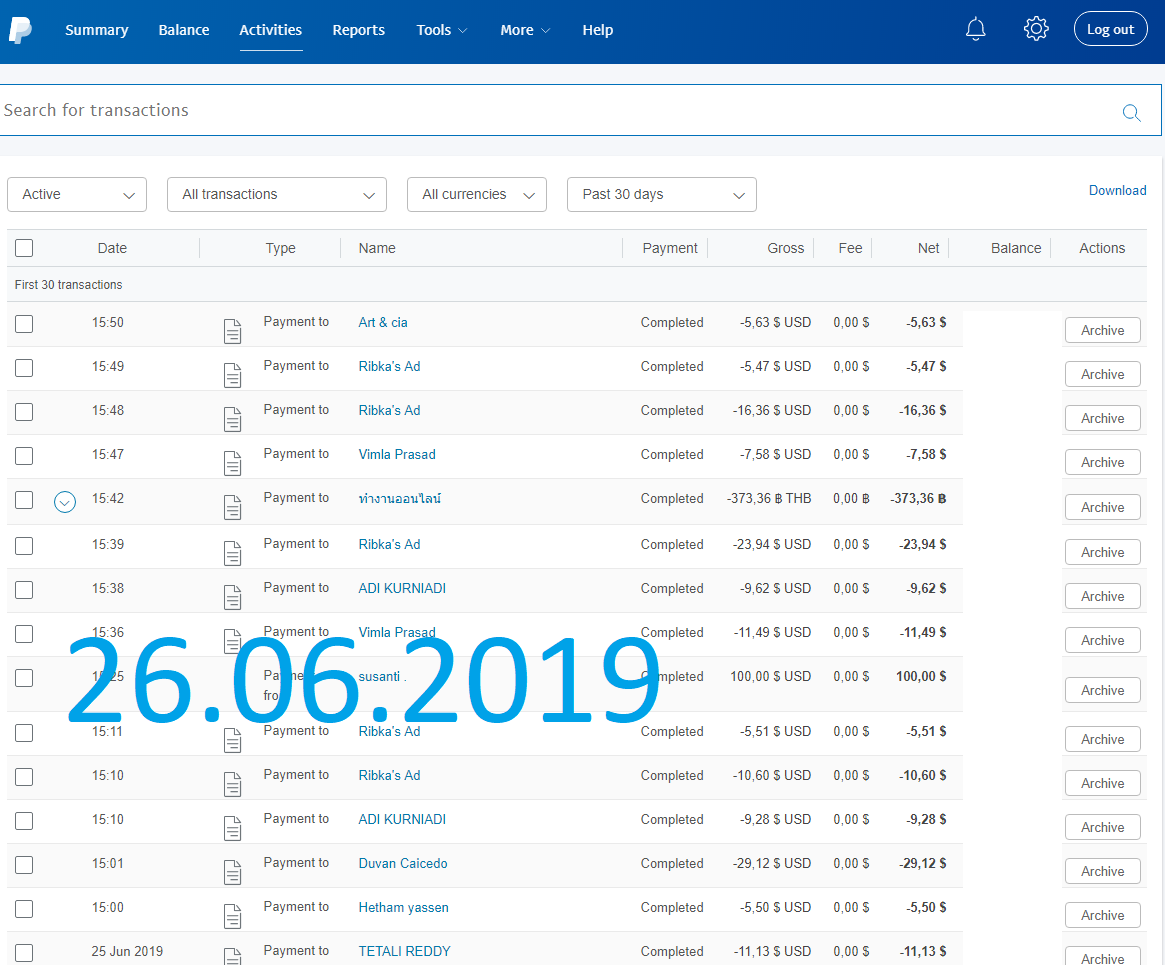Open the Reports tab

358,30
